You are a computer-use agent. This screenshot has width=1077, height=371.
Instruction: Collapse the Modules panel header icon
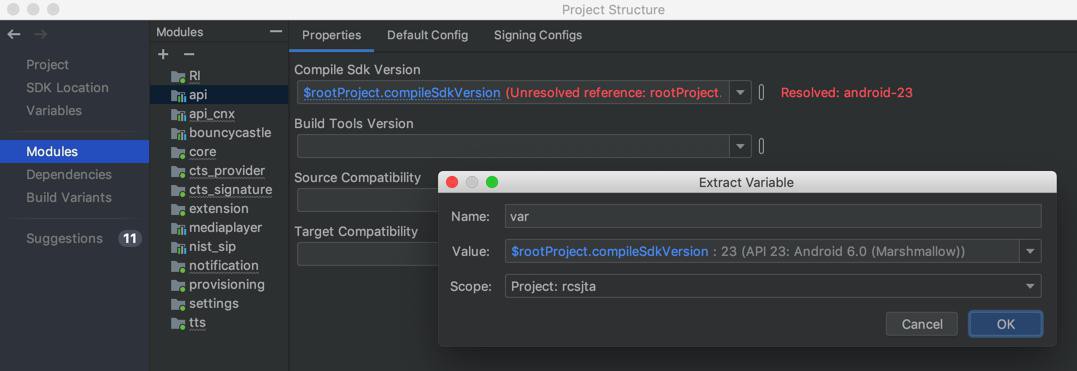click(275, 32)
